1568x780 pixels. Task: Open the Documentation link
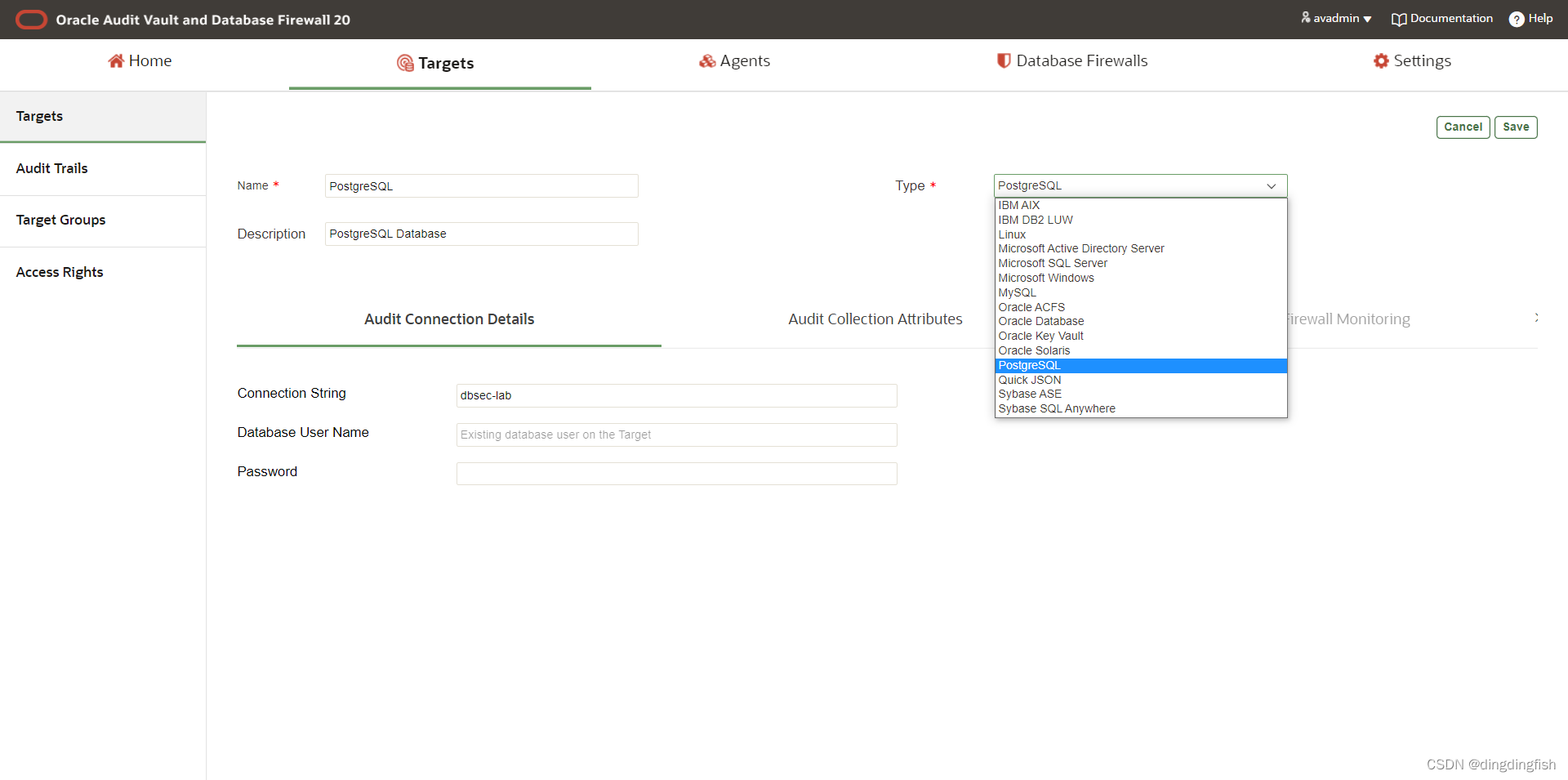coord(1442,18)
